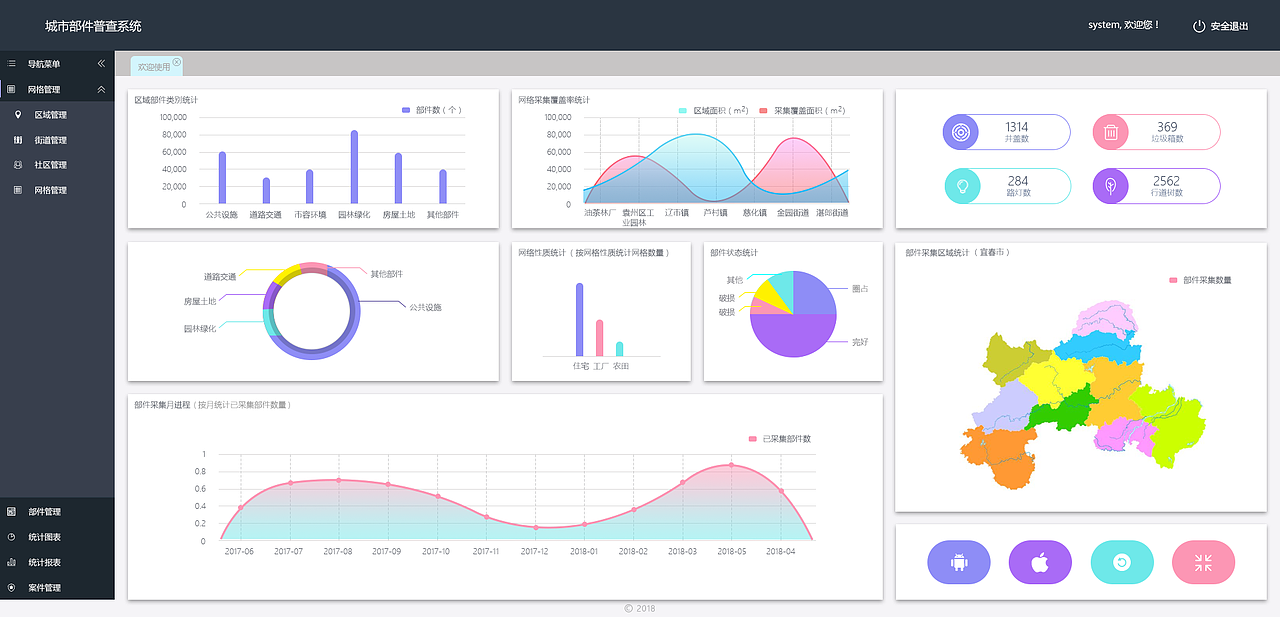Collapse sidebar with double-left chevron
Viewport: 1280px width, 617px height.
(x=101, y=64)
